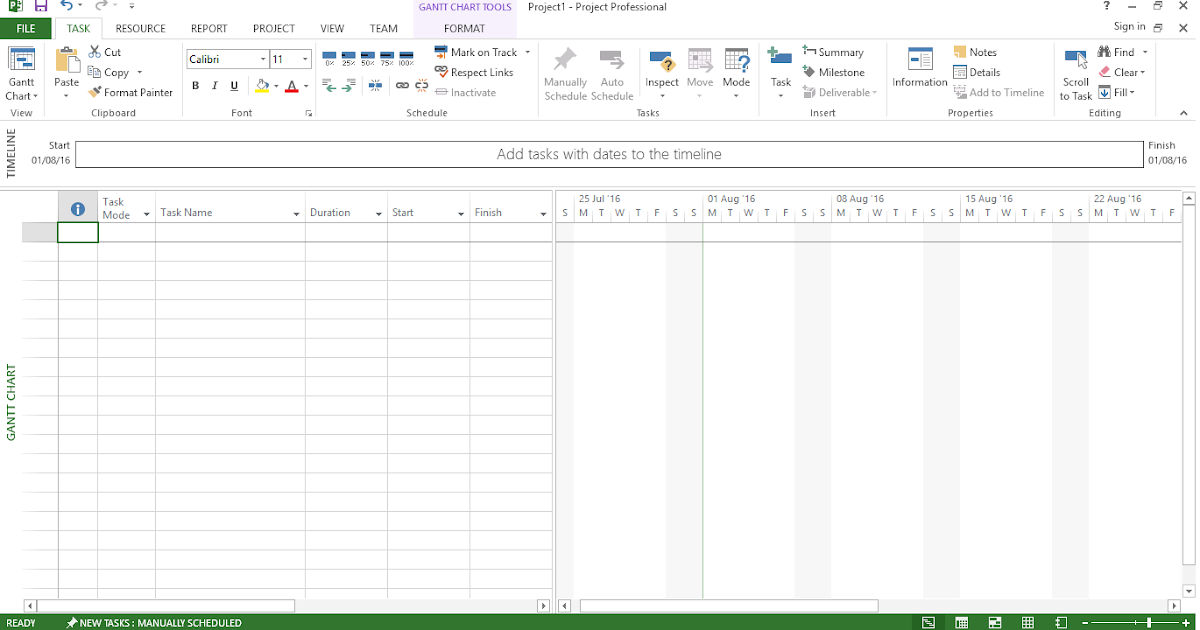This screenshot has width=1200, height=630.
Task: Open the Task Inspector with Inspect
Action: pos(661,68)
